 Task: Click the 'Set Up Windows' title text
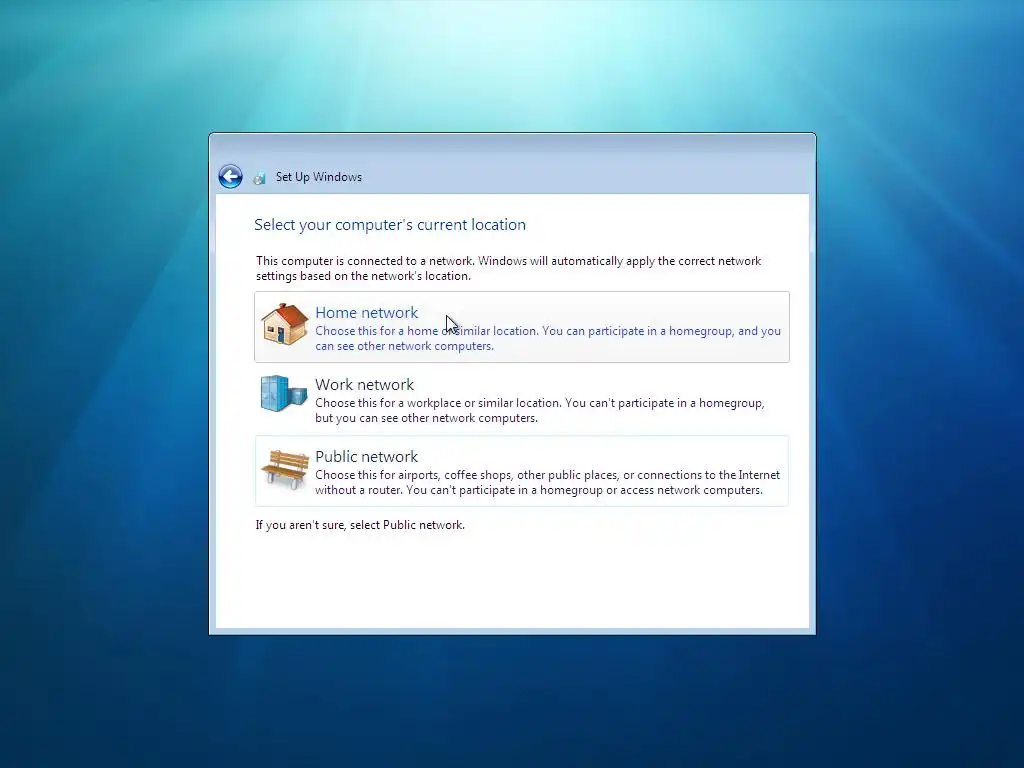[319, 177]
